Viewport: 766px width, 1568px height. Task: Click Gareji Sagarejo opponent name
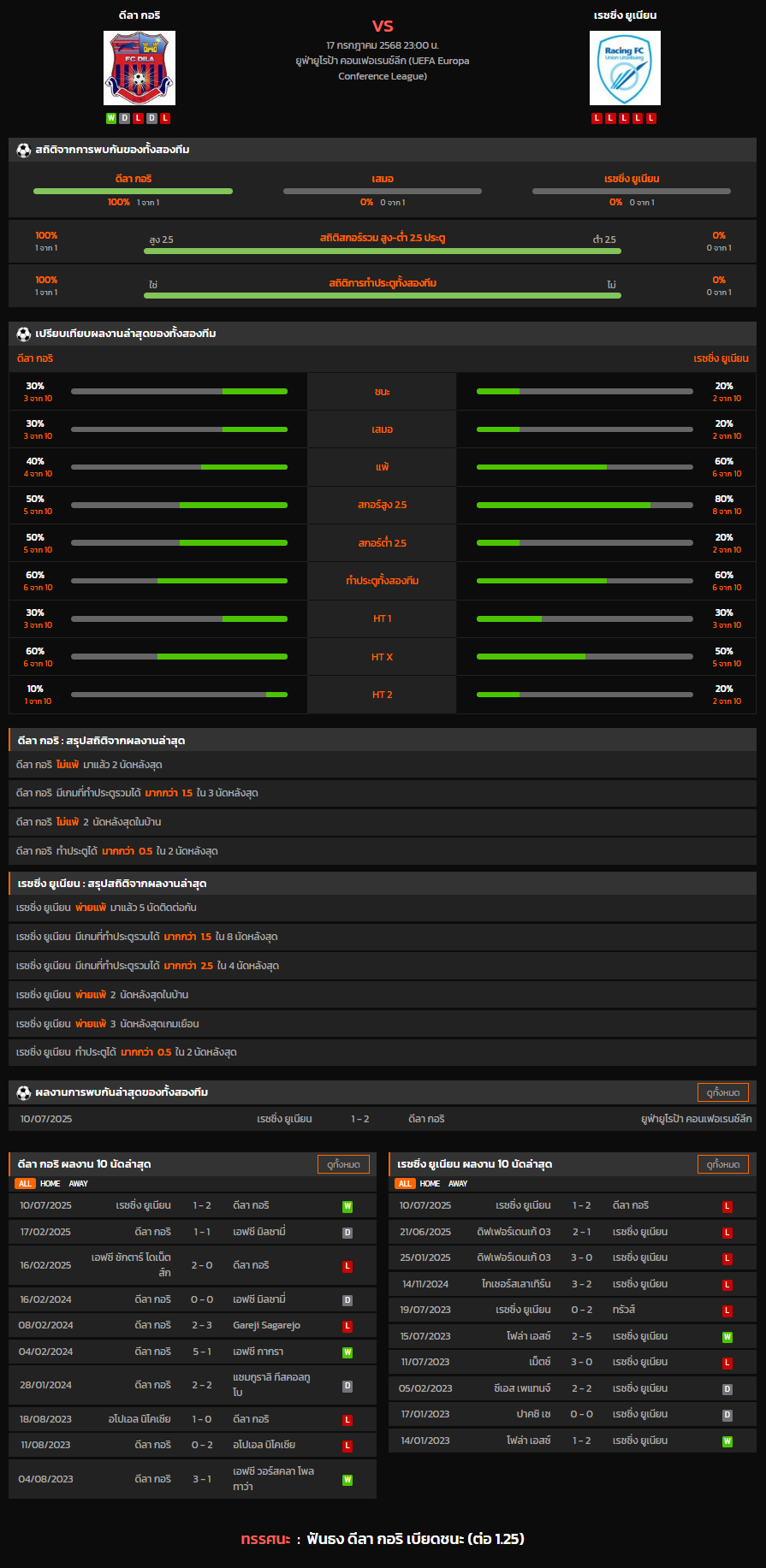[x=266, y=1325]
